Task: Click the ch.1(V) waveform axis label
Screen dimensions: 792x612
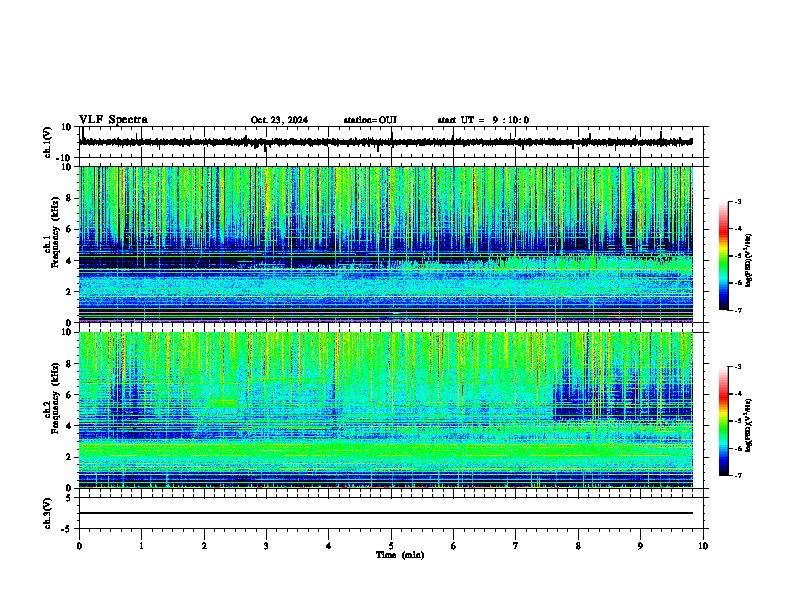Action: click(x=47, y=142)
